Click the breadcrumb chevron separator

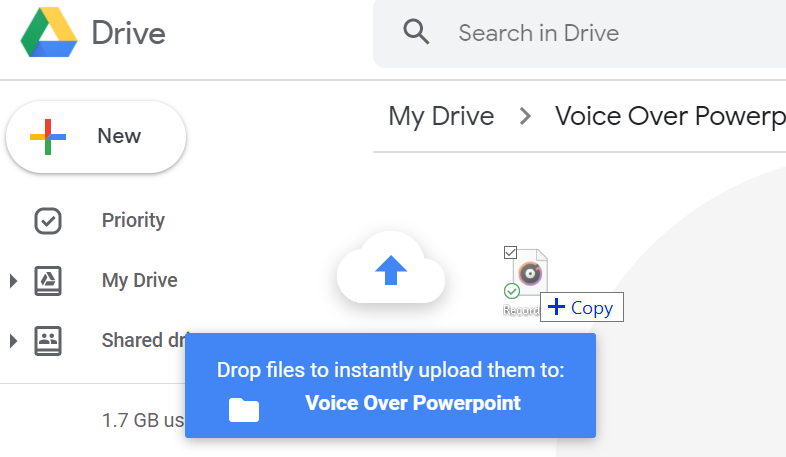(x=525, y=116)
